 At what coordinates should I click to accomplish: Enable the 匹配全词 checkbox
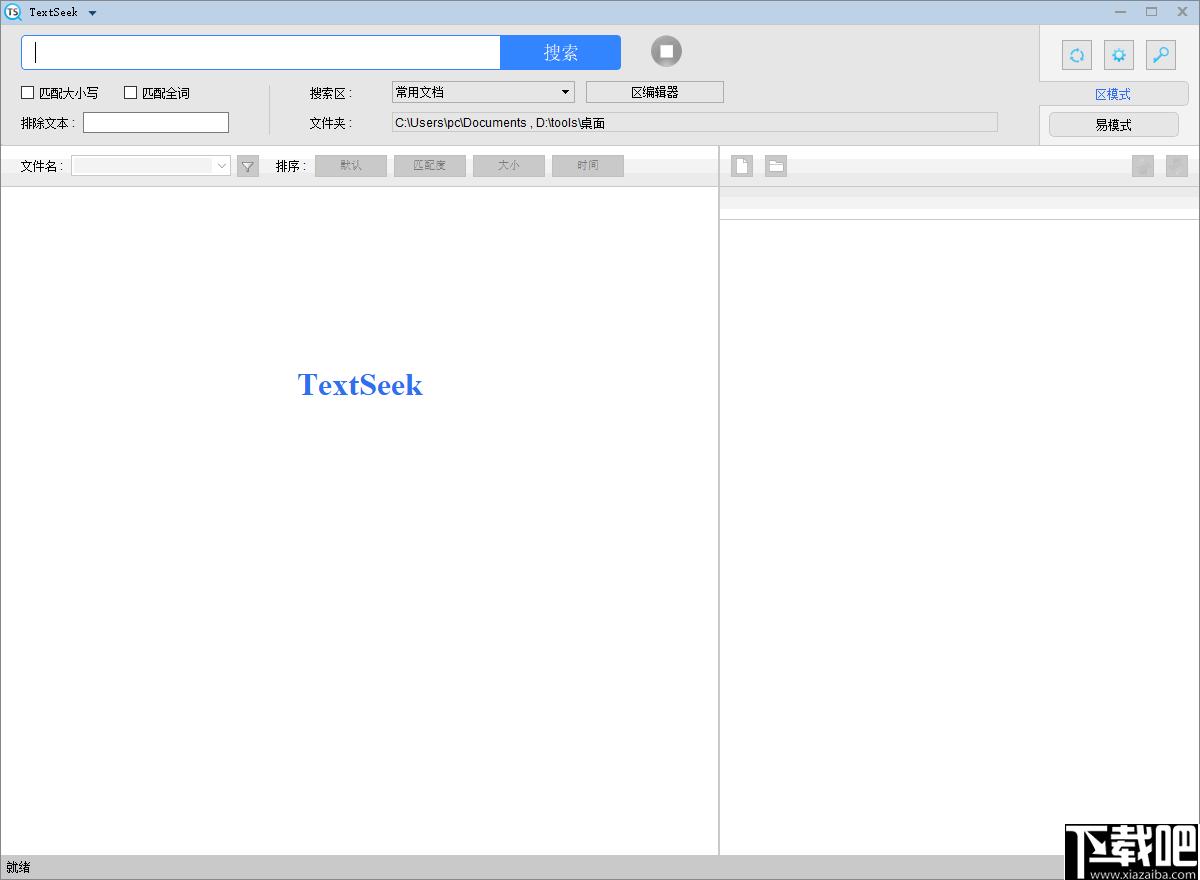[x=130, y=93]
